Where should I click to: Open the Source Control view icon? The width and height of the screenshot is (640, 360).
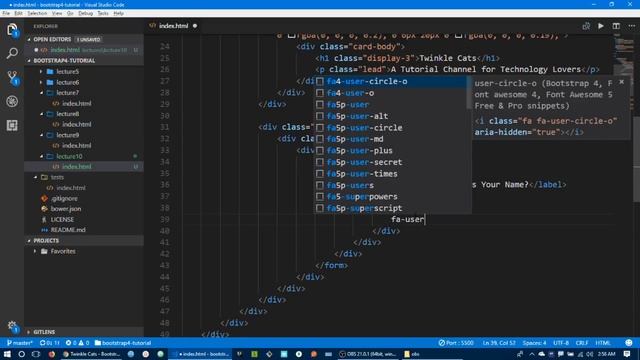pyautogui.click(x=12, y=77)
